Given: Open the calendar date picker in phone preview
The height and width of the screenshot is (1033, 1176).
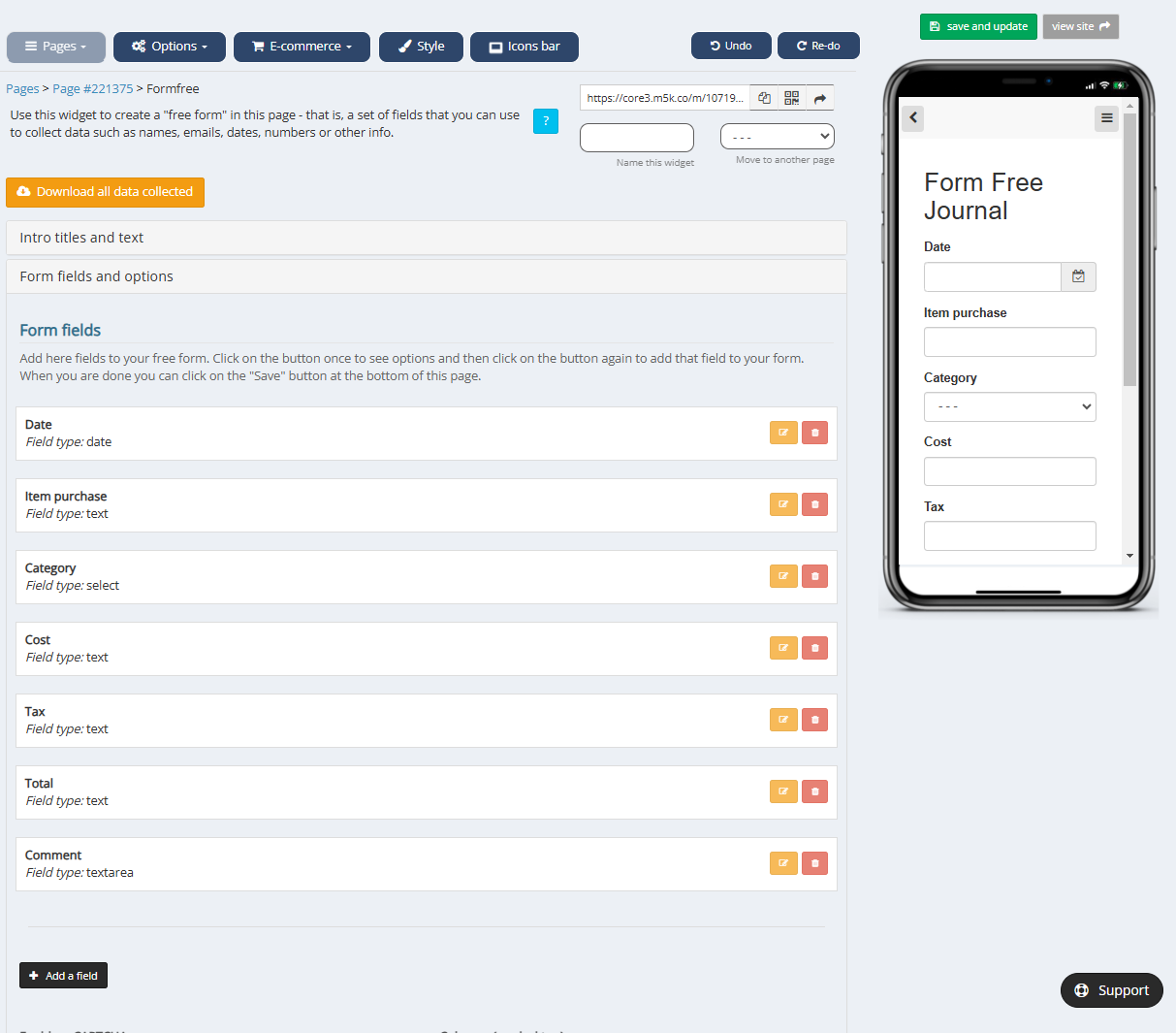Looking at the screenshot, I should (1078, 276).
